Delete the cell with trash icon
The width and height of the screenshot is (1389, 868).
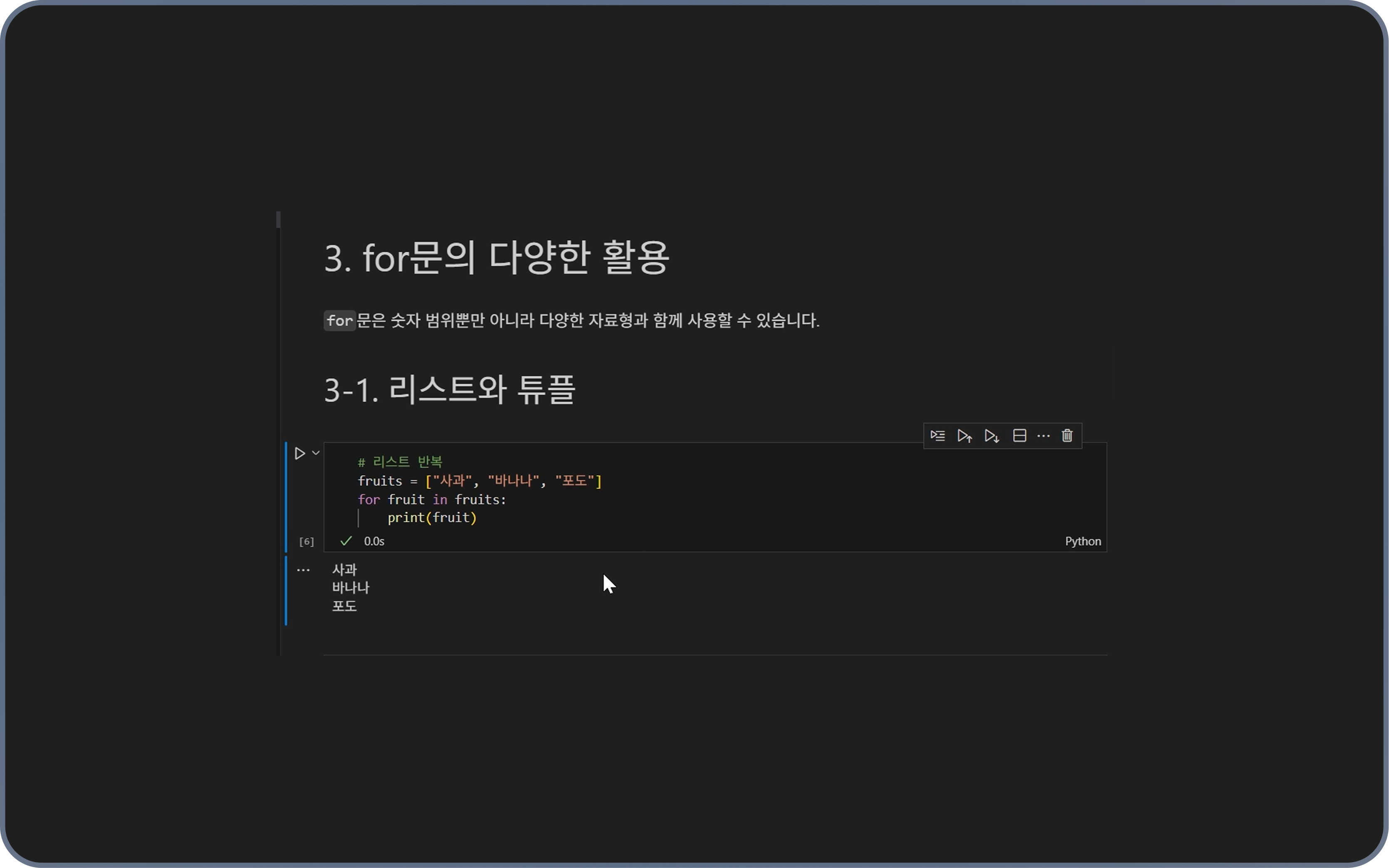(x=1067, y=436)
